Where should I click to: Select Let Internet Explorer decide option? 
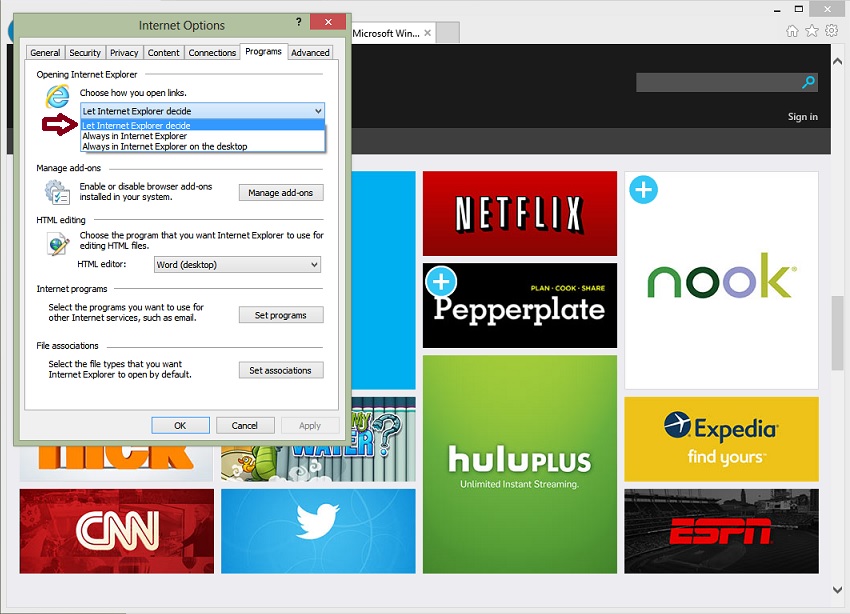(x=202, y=125)
